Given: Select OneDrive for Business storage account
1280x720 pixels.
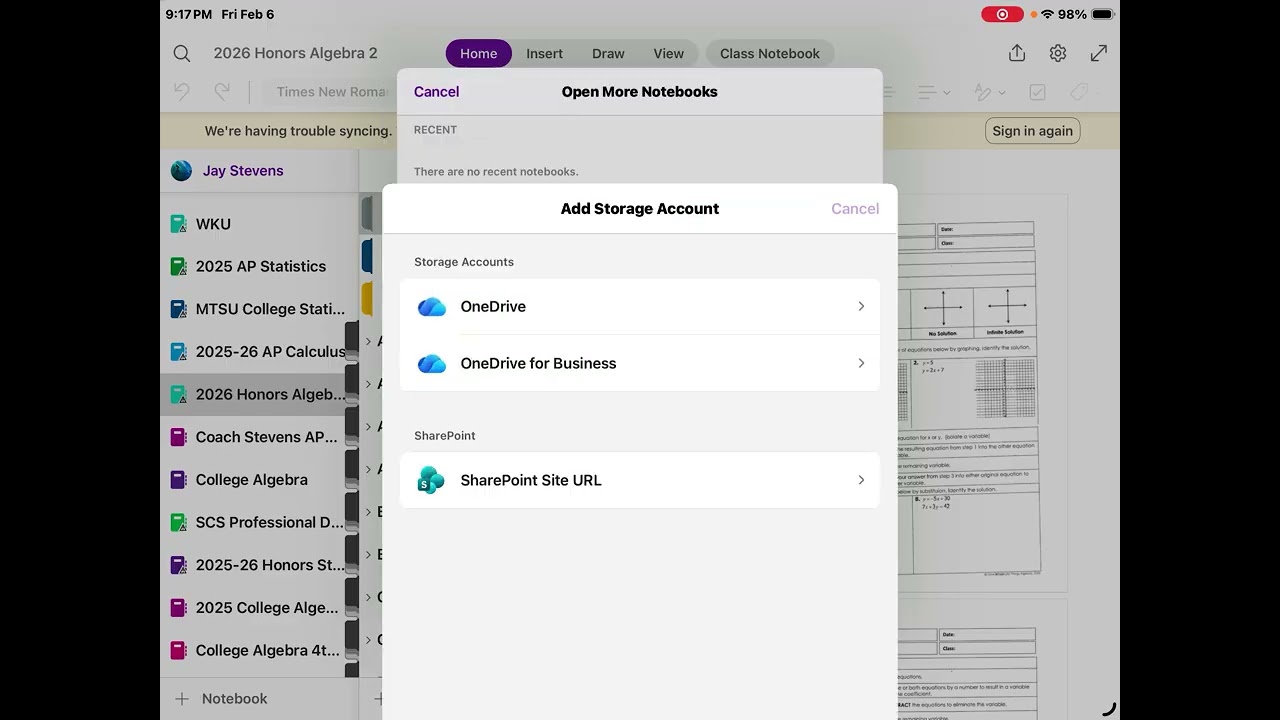Looking at the screenshot, I should pos(640,364).
